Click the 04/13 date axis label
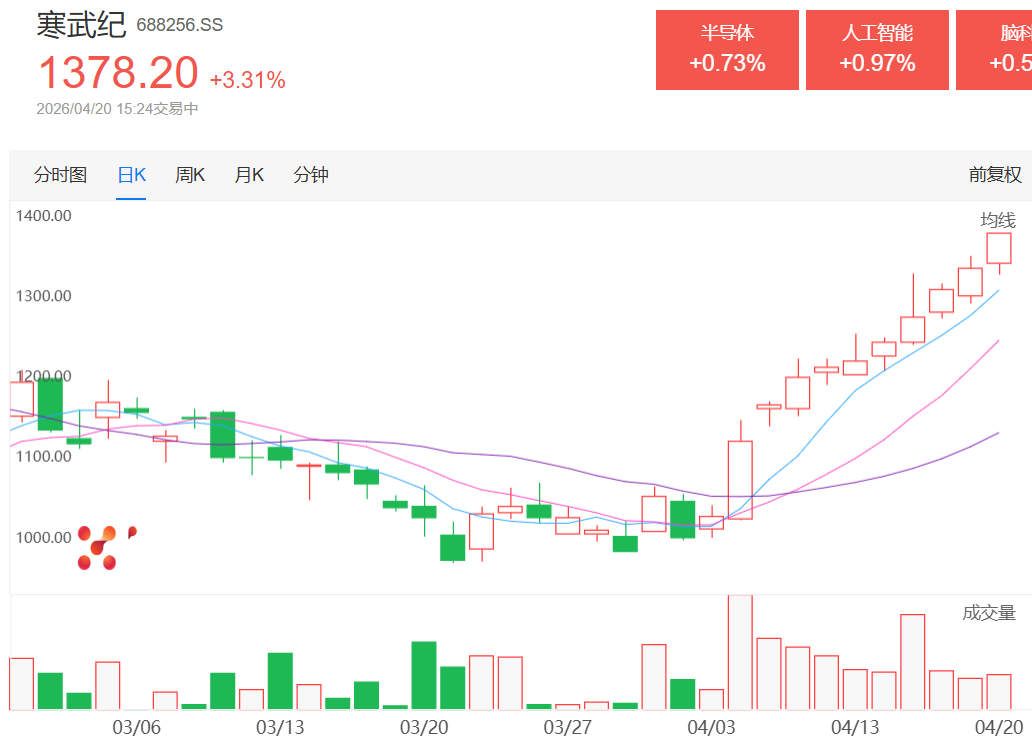This screenshot has width=1032, height=749. coord(855,727)
